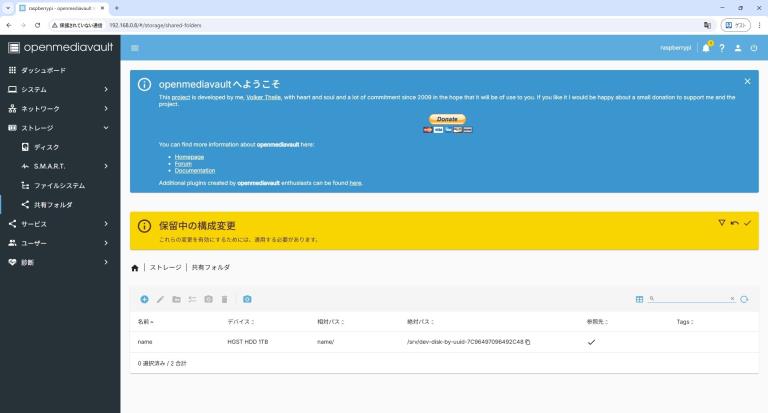The width and height of the screenshot is (768, 413).
Task: Open the Forum link
Action: 183,164
